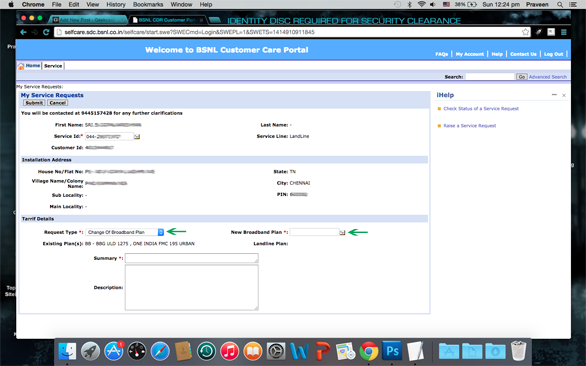
Task: Open Spotlight search in menu bar
Action: pyautogui.click(x=560, y=4)
